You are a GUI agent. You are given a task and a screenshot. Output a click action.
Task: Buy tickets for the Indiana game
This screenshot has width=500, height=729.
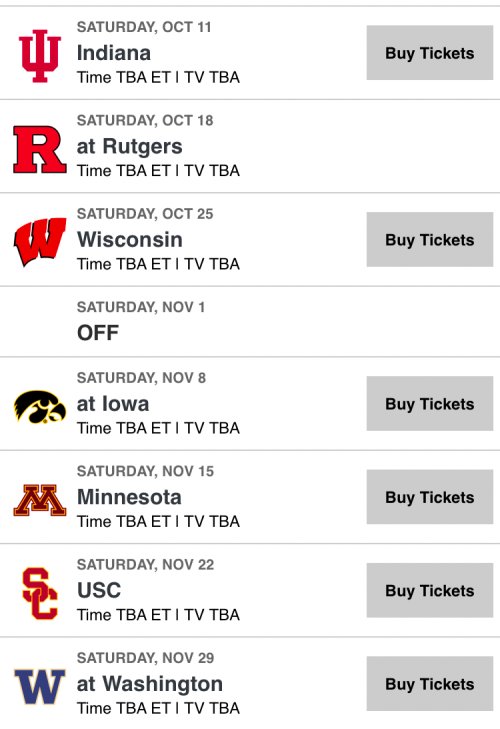pos(429,53)
